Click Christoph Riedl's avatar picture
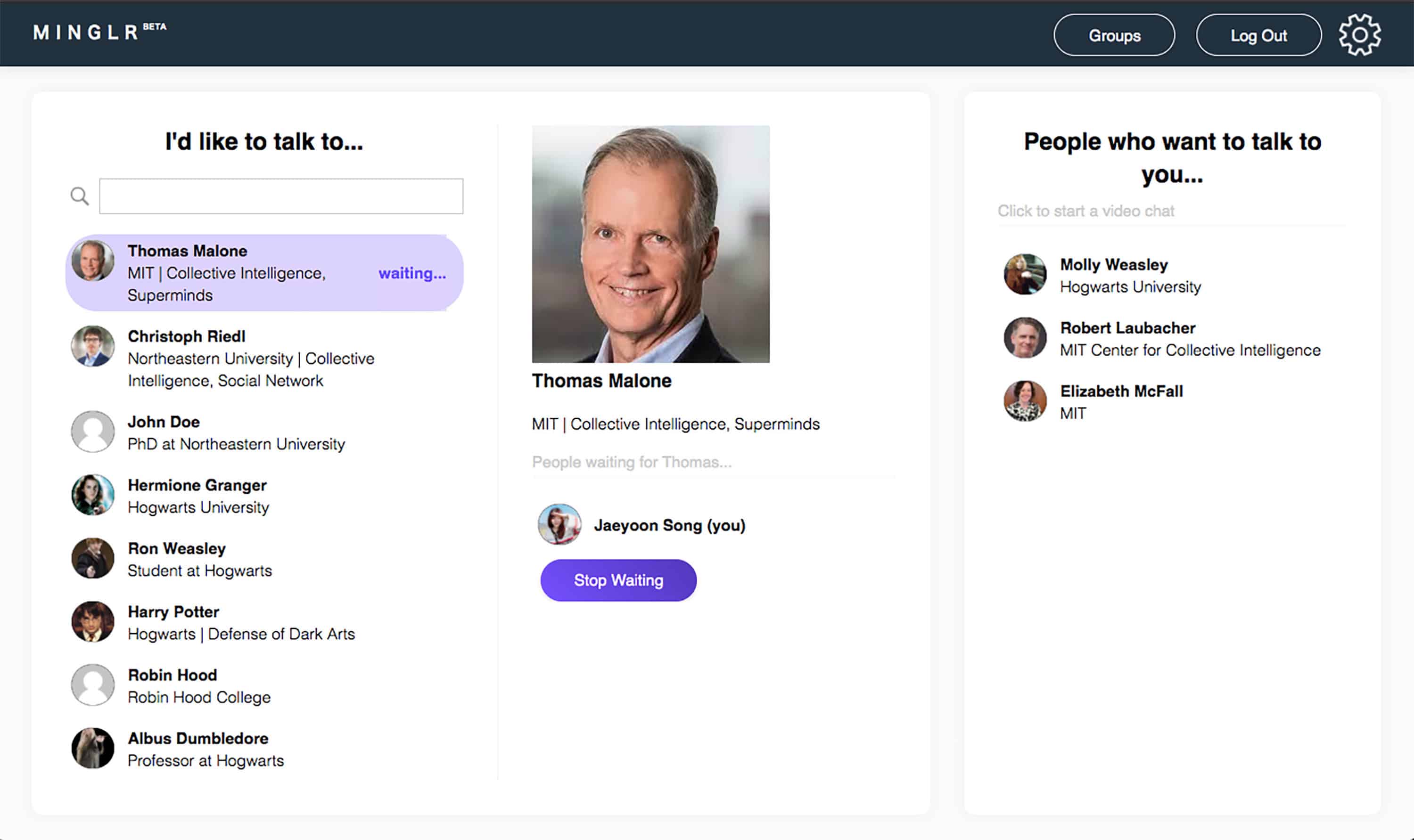The height and width of the screenshot is (840, 1414). (x=92, y=346)
